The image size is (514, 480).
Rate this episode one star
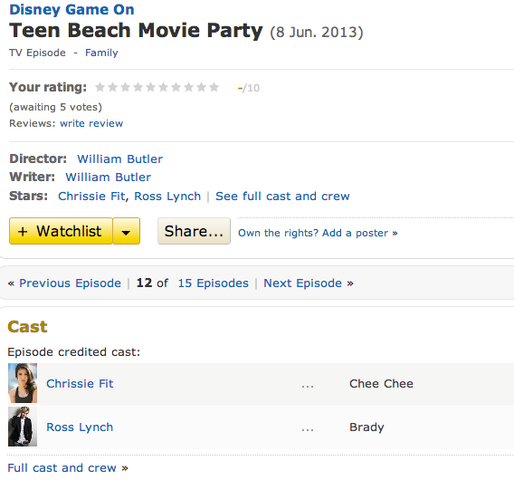pyautogui.click(x=100, y=87)
